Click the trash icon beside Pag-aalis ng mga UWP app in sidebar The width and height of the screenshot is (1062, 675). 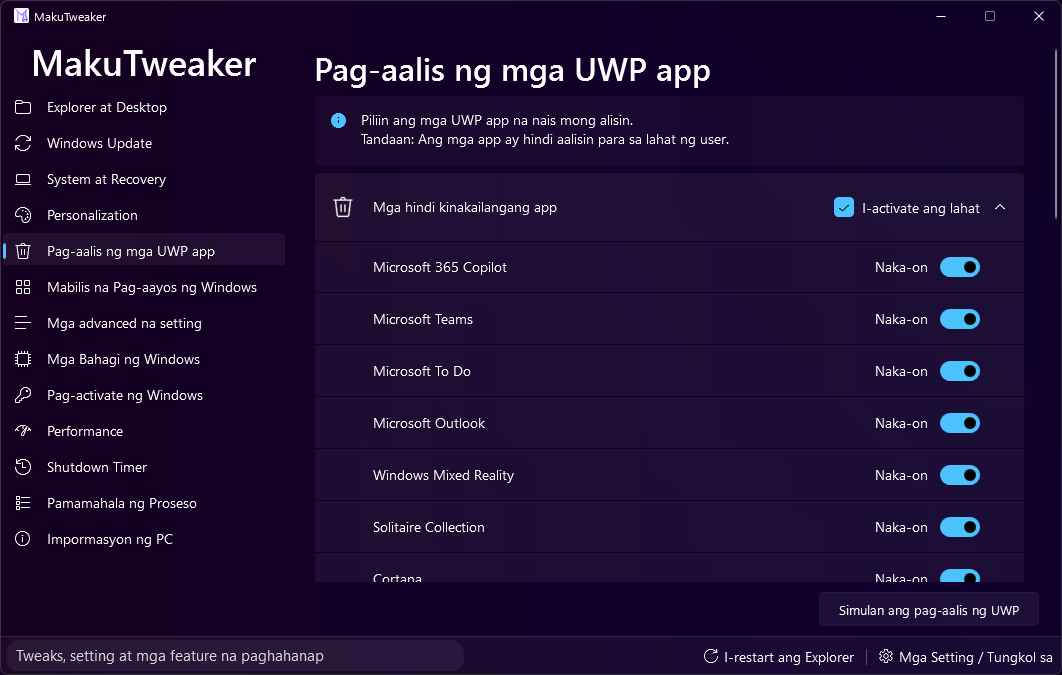pos(23,251)
